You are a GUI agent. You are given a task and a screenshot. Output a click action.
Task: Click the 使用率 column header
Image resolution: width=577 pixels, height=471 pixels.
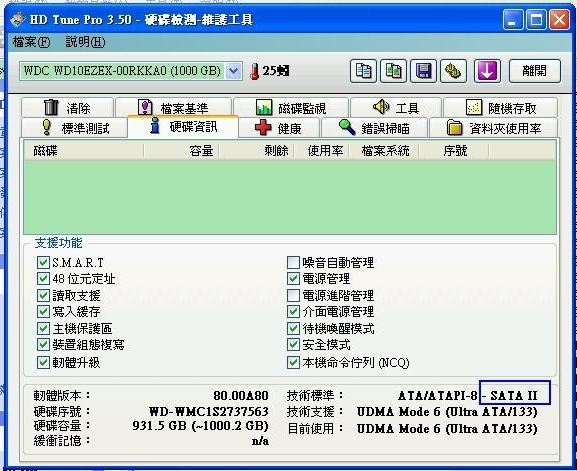[x=322, y=150]
